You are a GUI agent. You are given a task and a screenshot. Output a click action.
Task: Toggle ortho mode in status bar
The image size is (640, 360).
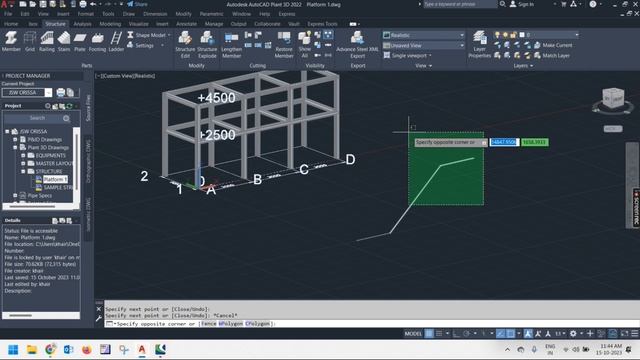456,334
